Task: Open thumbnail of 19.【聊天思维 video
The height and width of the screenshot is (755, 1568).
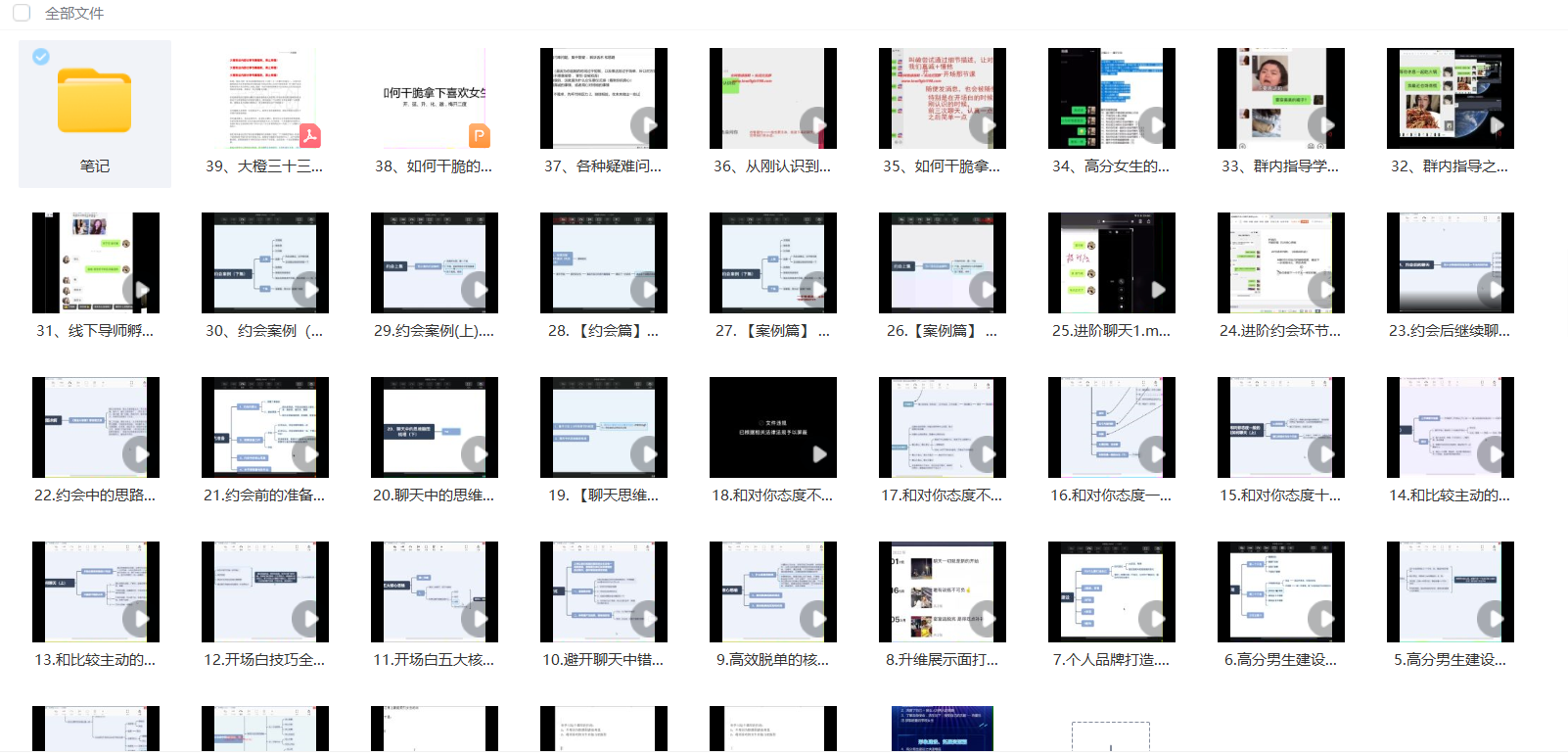Action: point(604,427)
